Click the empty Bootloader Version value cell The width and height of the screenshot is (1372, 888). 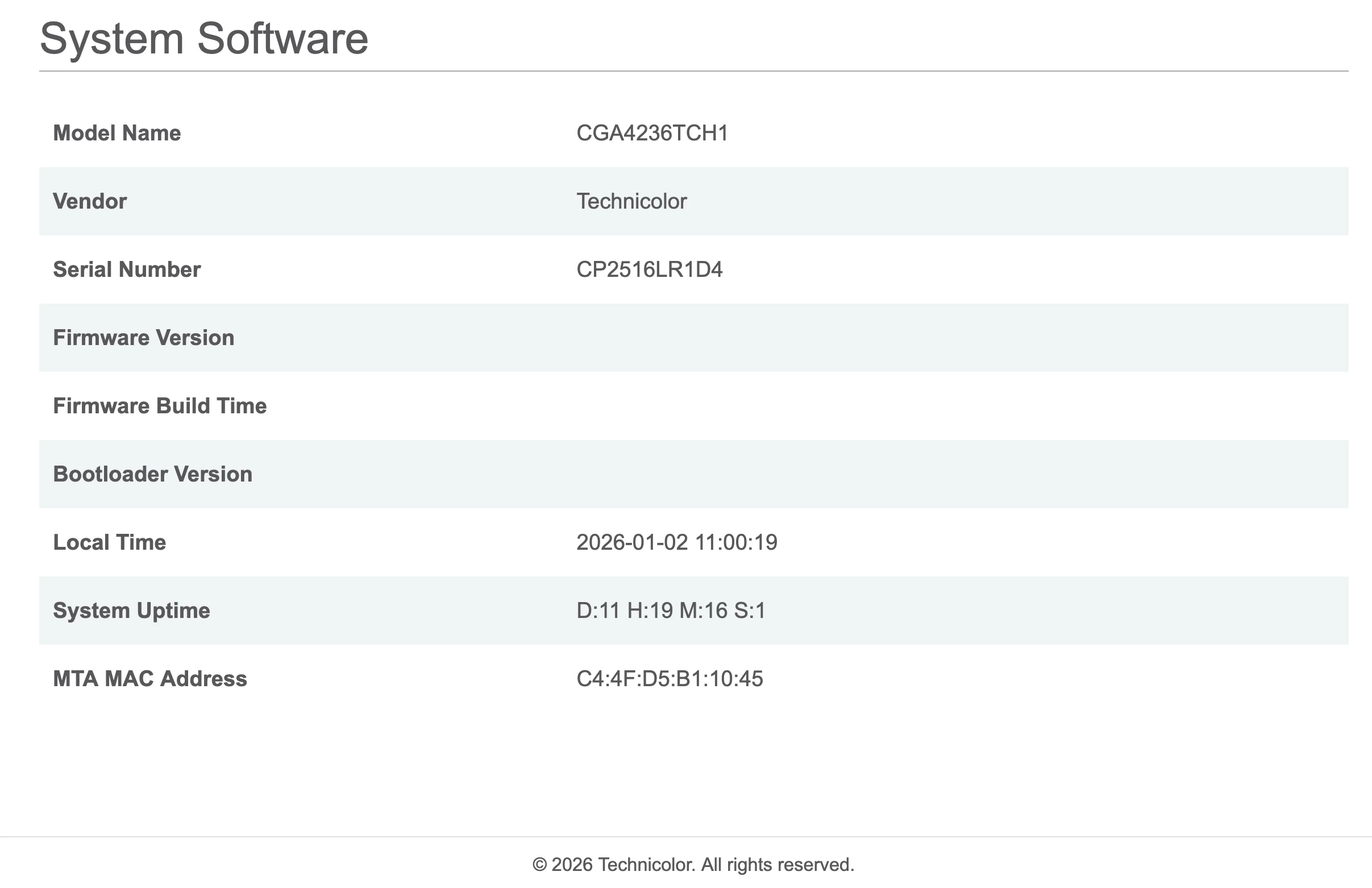point(807,474)
